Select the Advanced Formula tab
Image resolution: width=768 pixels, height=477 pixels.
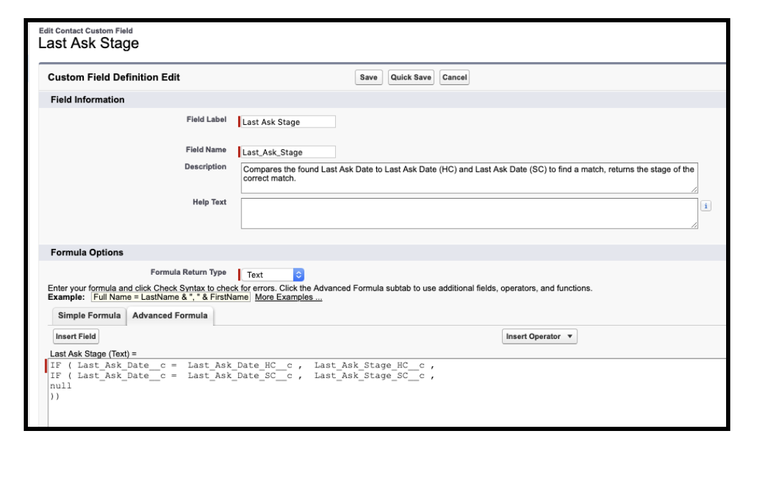170,316
